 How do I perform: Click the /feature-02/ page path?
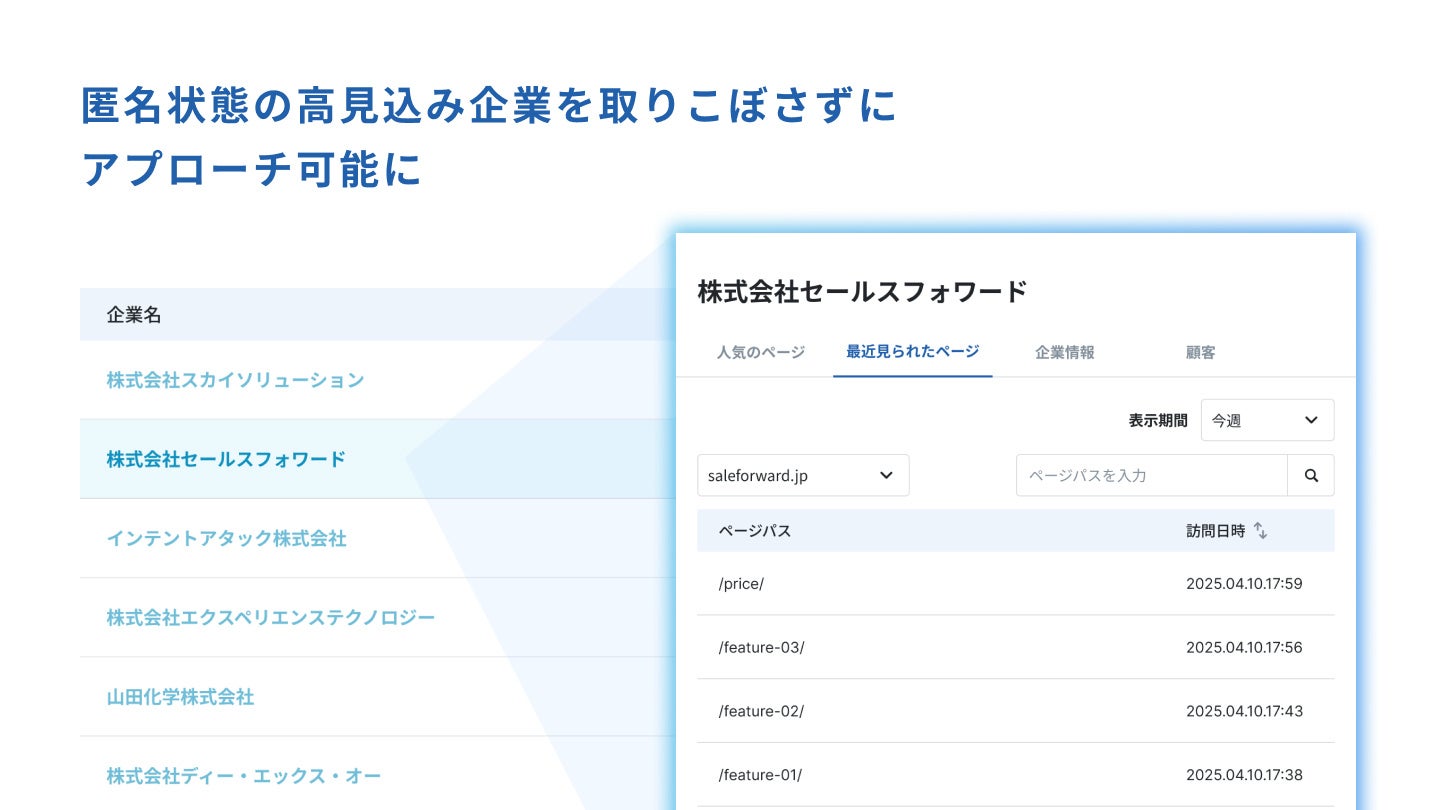[761, 711]
